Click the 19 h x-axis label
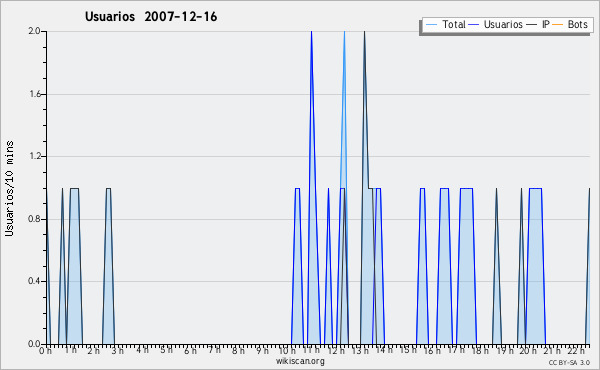Screen dimensions: 600x370 (505, 351)
